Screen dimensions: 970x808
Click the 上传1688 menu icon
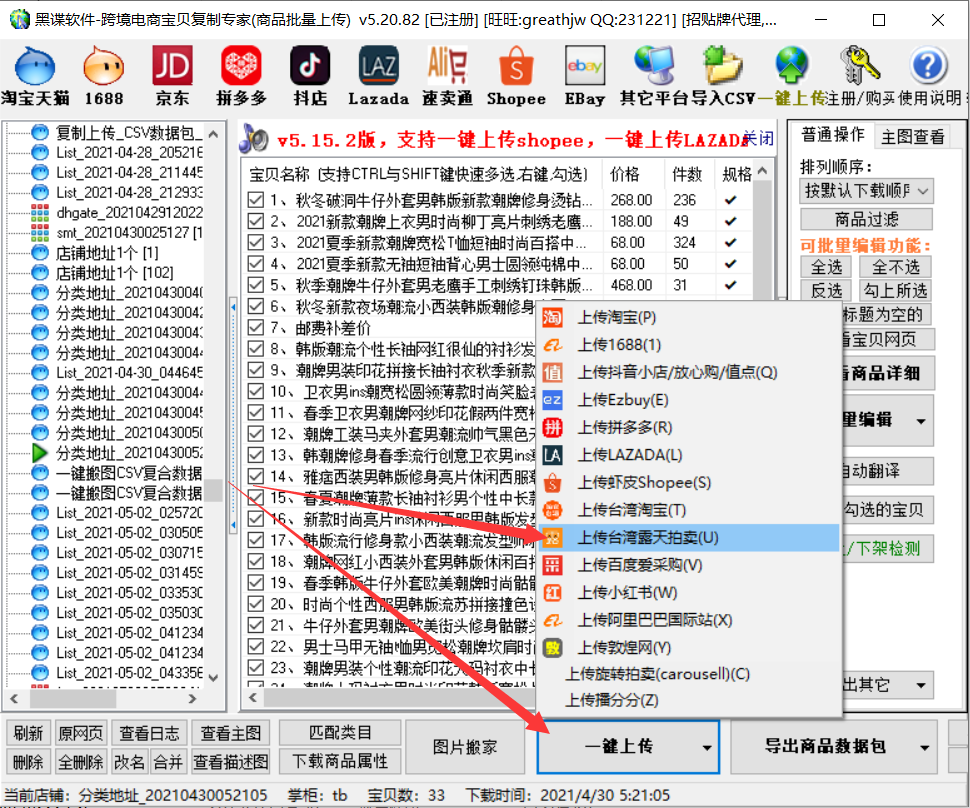tap(552, 345)
